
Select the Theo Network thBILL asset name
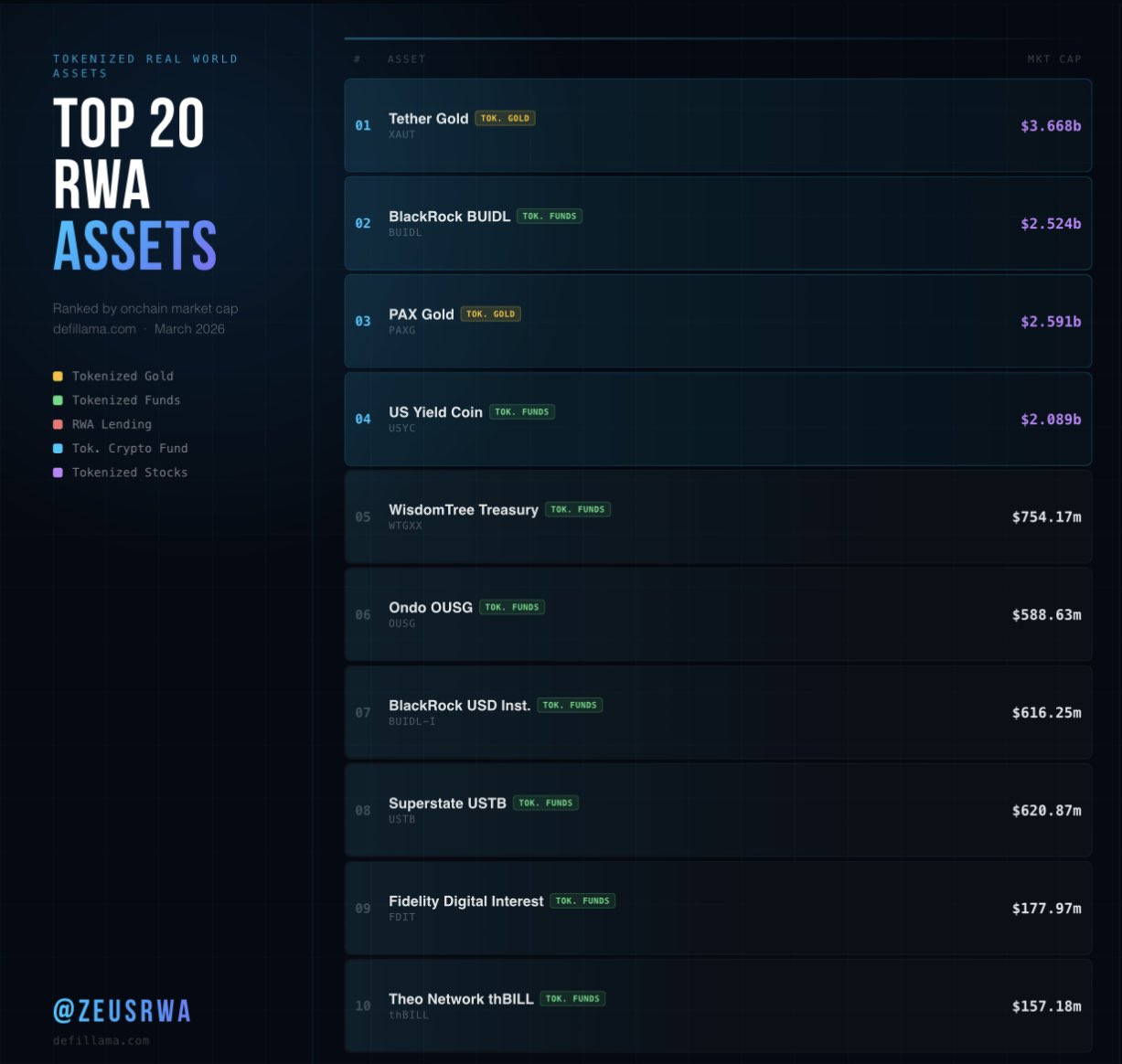461,999
